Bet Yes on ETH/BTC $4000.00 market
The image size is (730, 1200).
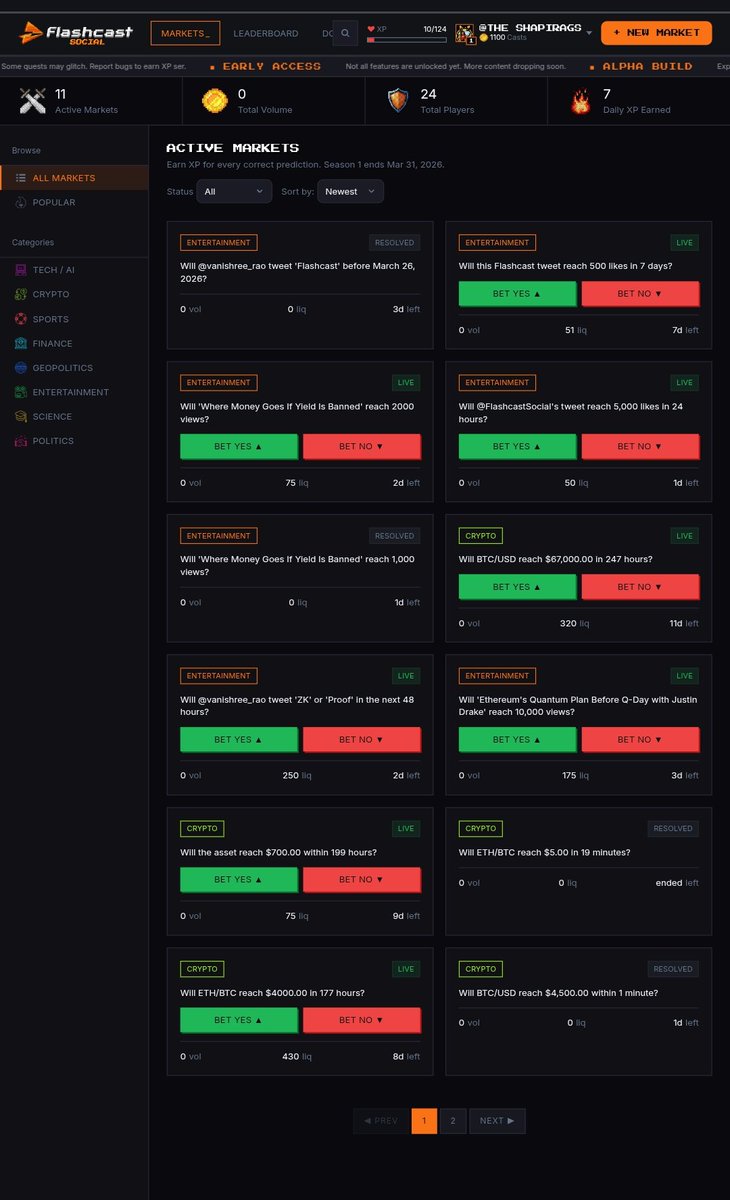click(x=239, y=1020)
